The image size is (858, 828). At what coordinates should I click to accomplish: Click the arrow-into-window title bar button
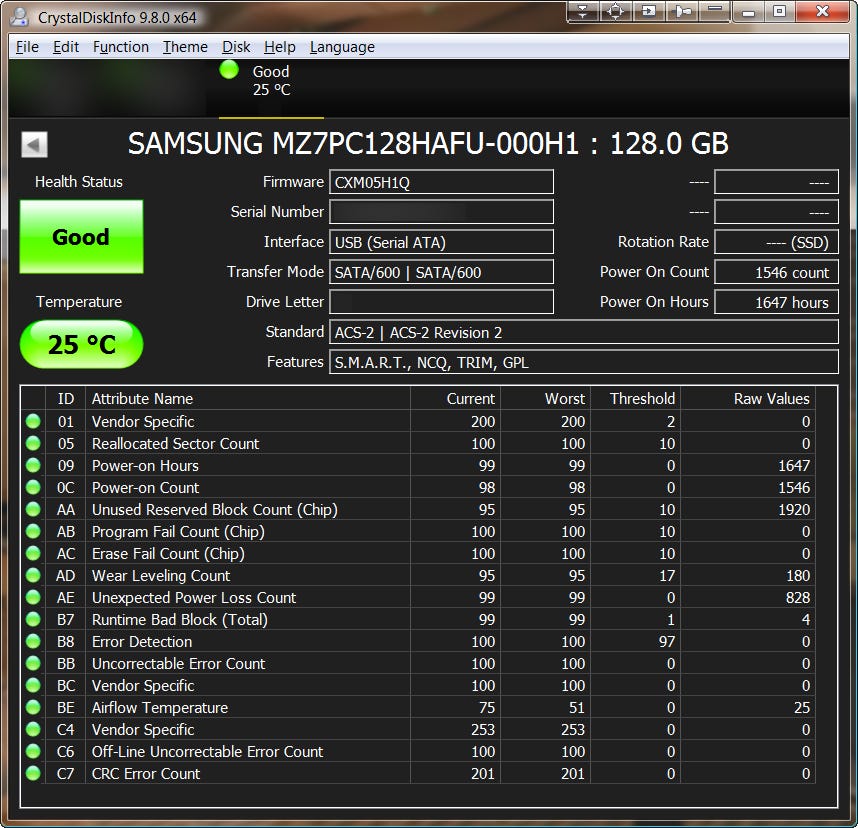click(x=649, y=11)
